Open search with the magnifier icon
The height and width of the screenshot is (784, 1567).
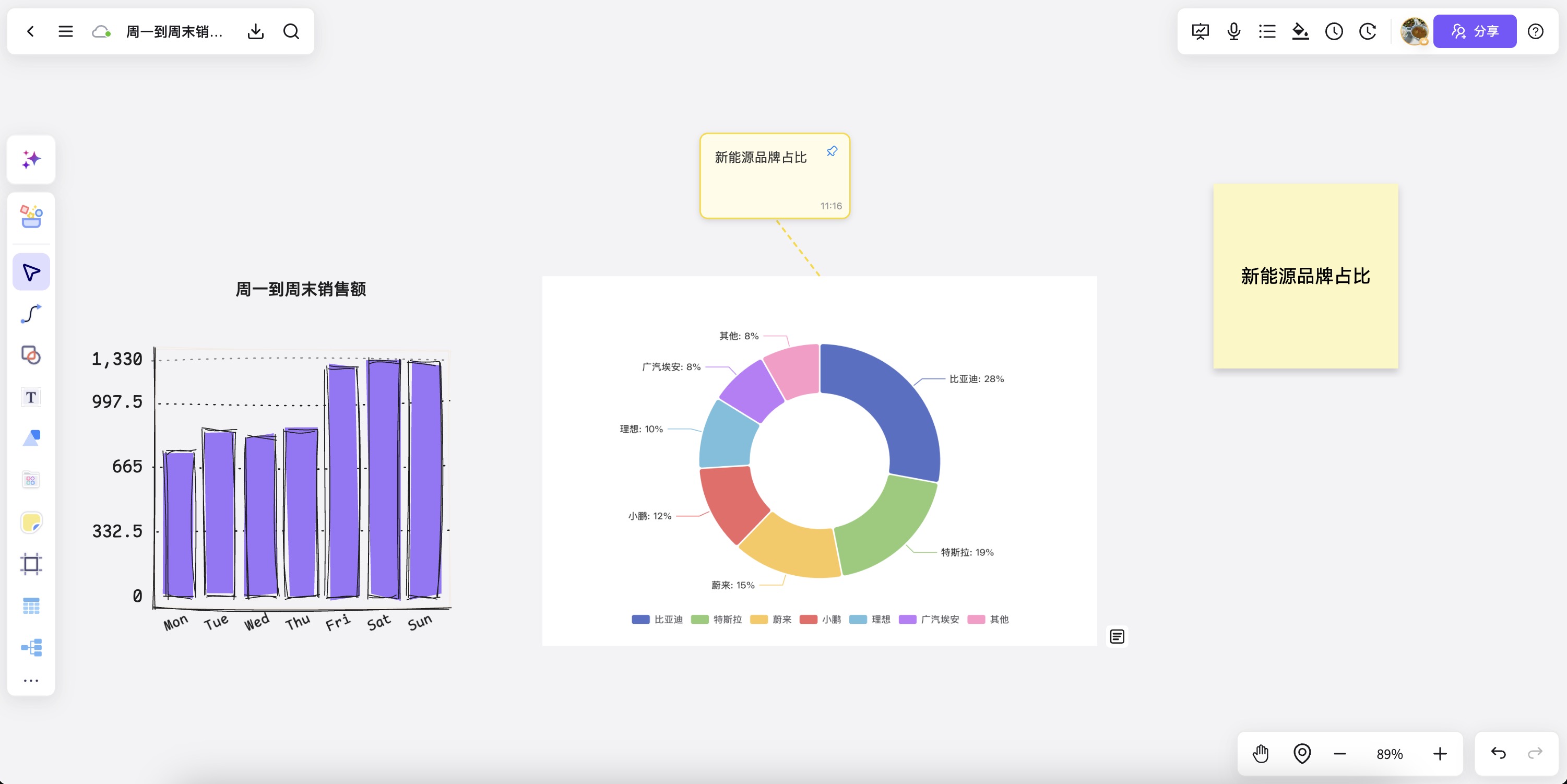[x=291, y=31]
